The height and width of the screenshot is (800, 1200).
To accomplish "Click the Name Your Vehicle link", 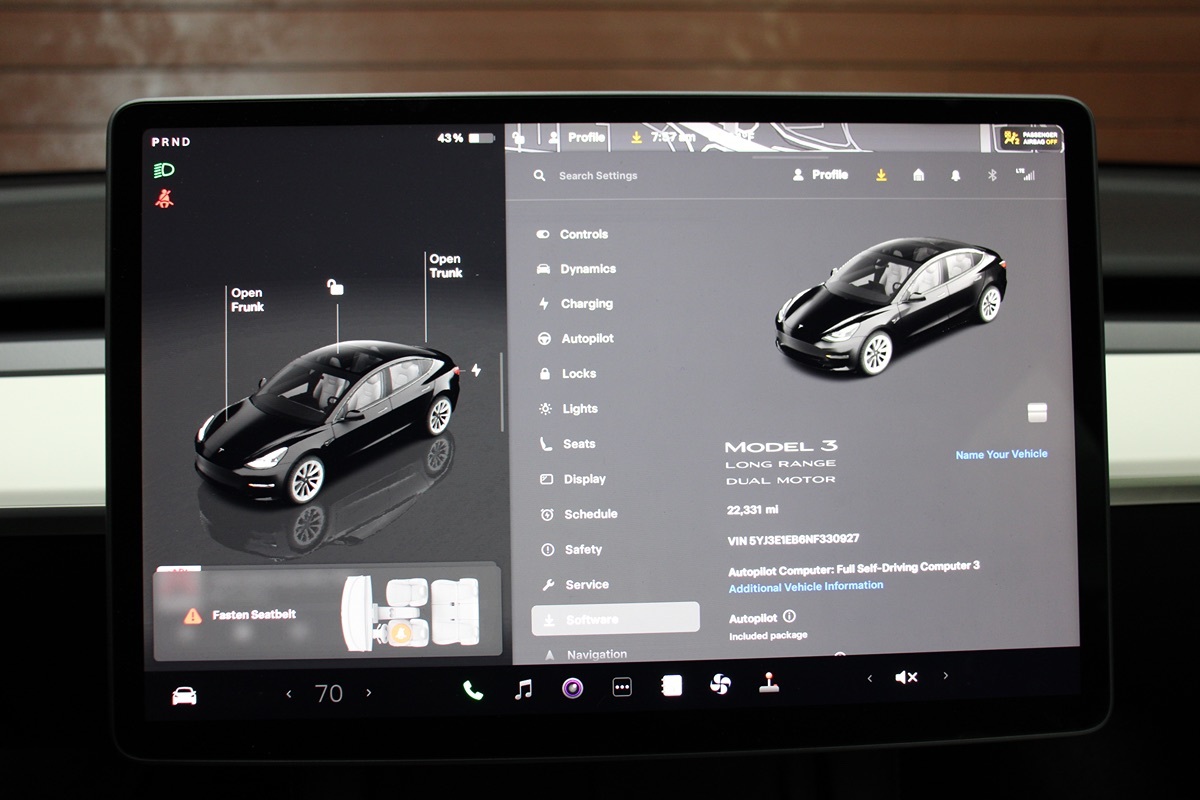I will point(1001,454).
